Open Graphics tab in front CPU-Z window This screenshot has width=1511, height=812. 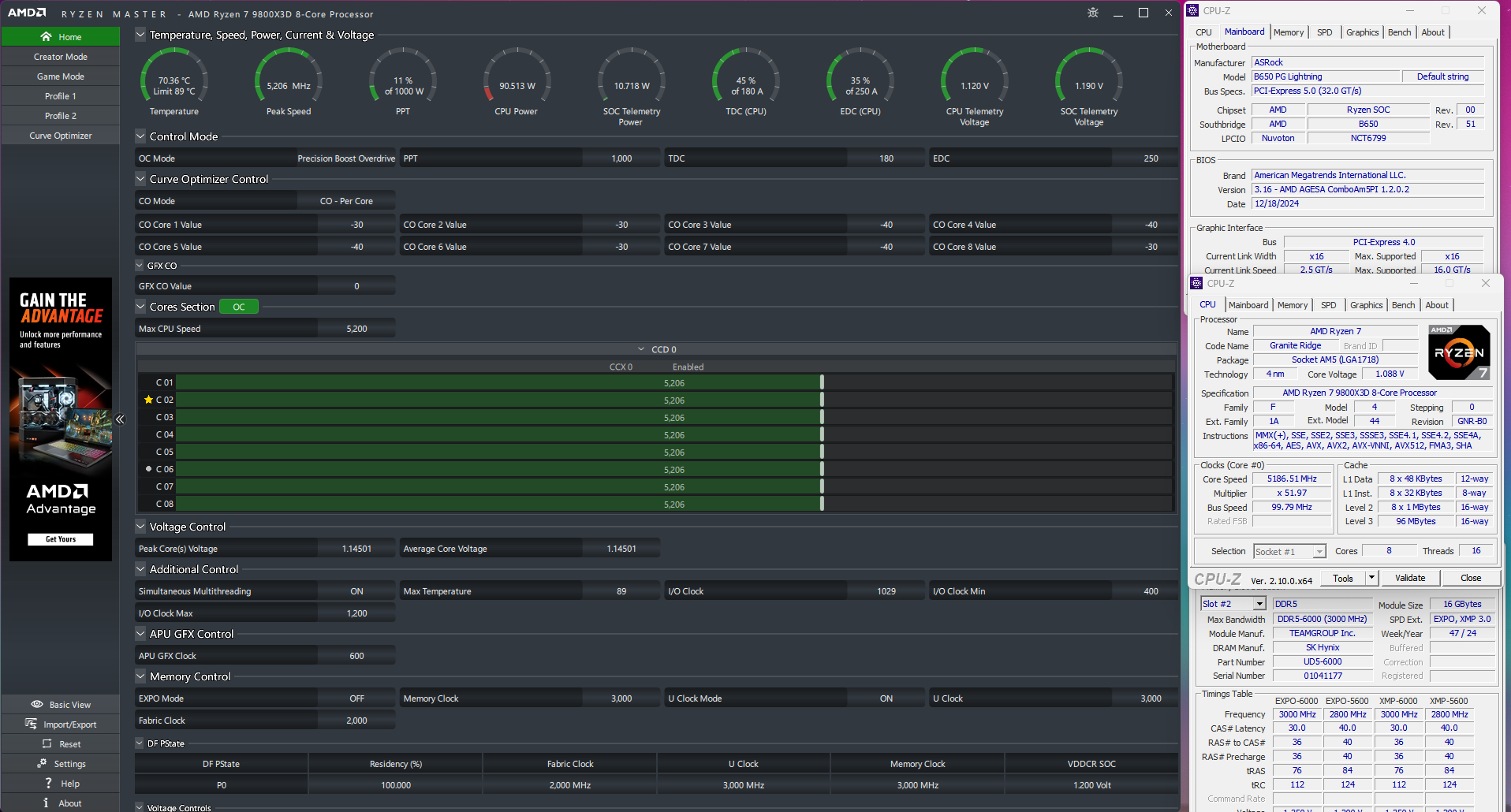coord(1366,305)
